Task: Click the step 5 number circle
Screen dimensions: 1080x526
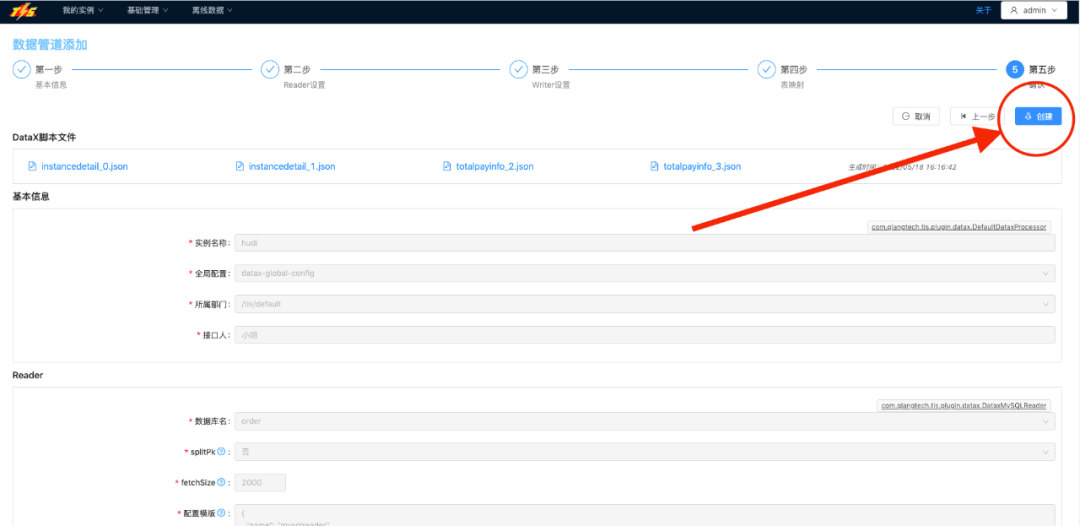Action: [1015, 70]
